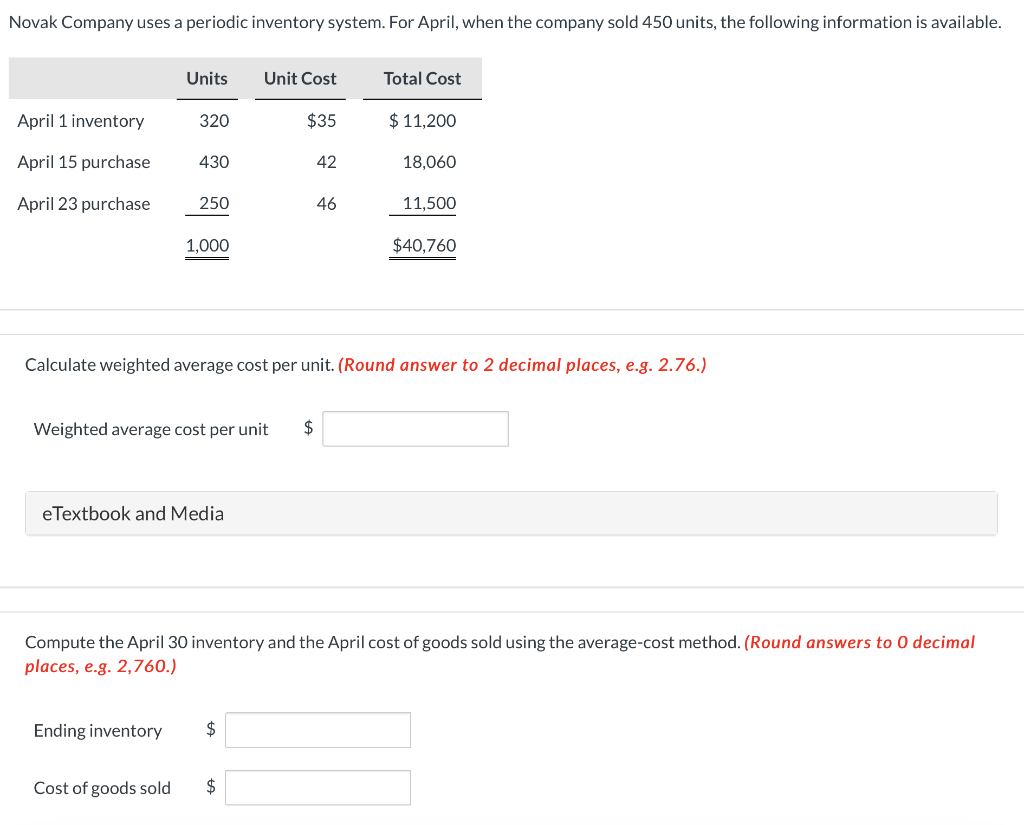This screenshot has height=825, width=1024.
Task: Click the 'Round answers to 0 decimal' note
Action: (500, 654)
